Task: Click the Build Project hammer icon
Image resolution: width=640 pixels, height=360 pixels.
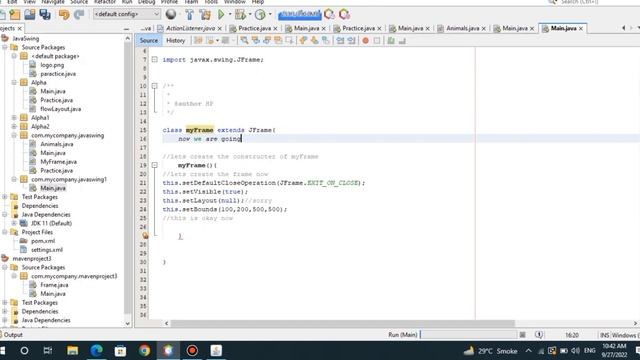Action: pyautogui.click(x=189, y=15)
